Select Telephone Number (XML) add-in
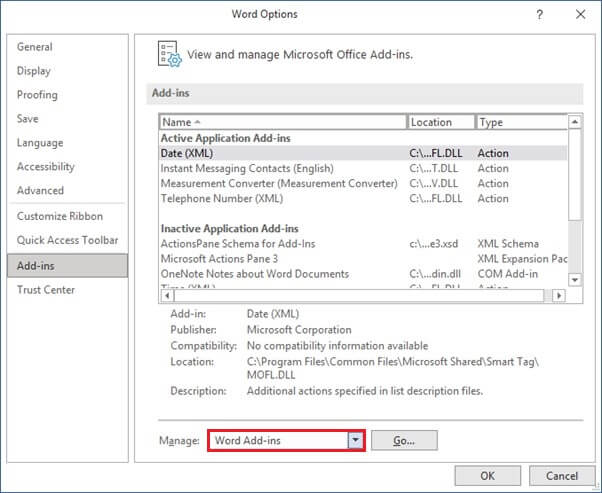 point(363,199)
